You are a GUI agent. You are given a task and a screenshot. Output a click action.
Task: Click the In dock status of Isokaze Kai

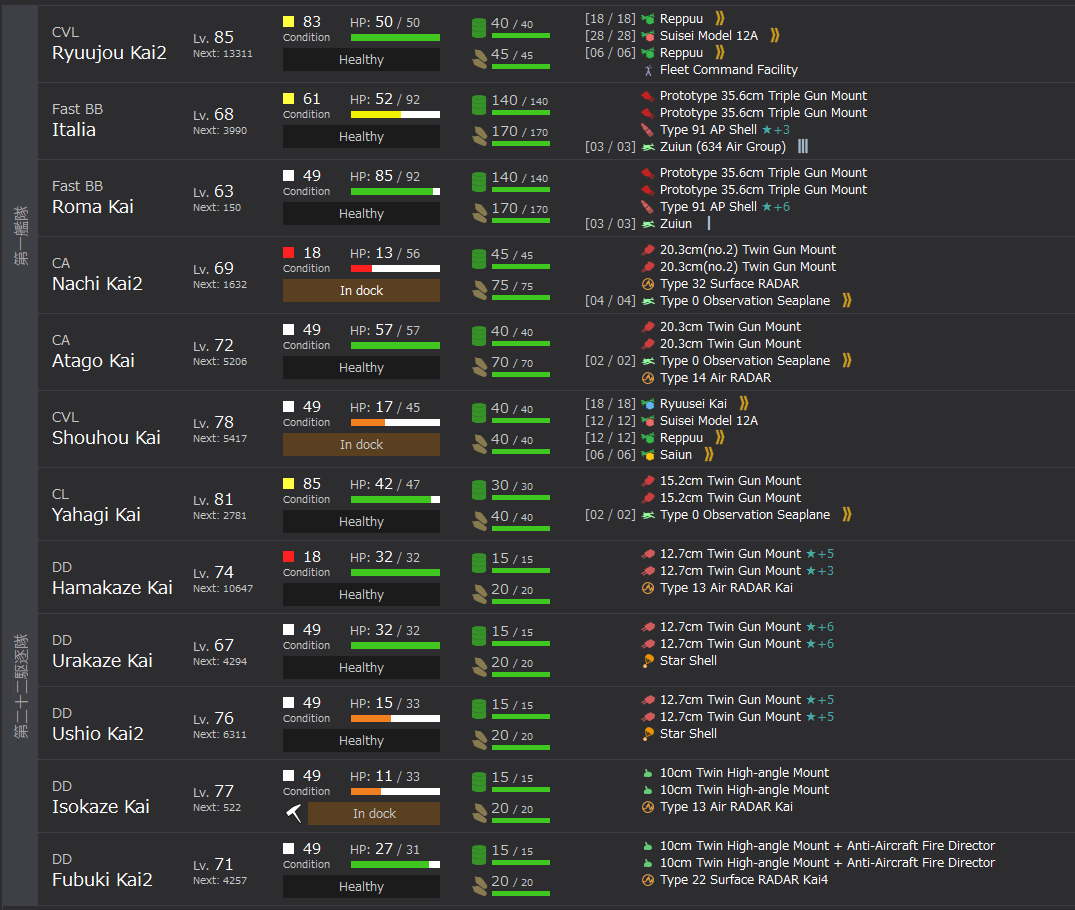(x=374, y=813)
